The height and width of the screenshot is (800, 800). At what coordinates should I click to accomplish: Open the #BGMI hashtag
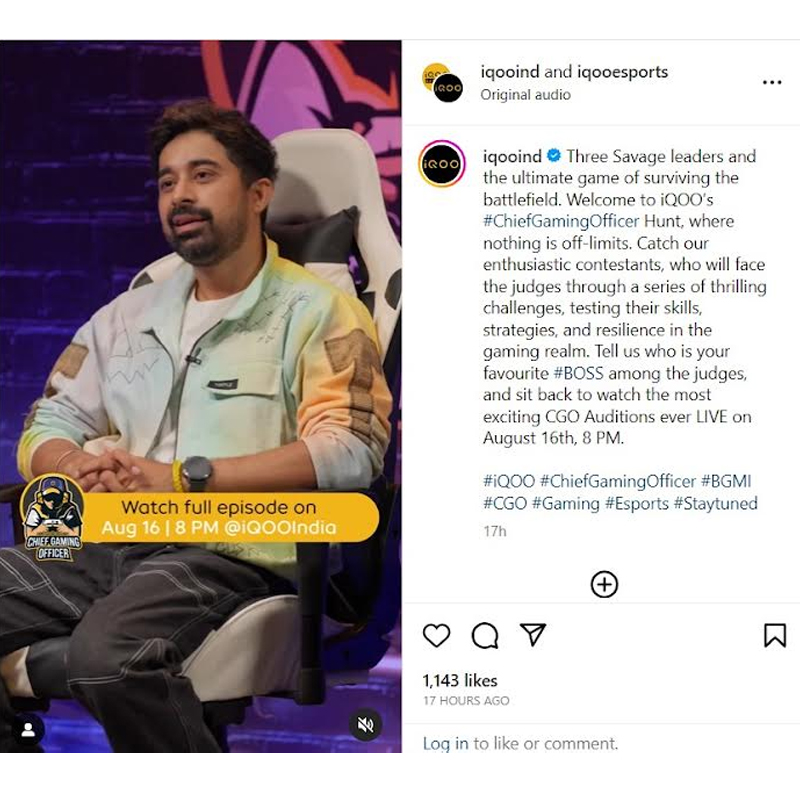click(x=726, y=481)
